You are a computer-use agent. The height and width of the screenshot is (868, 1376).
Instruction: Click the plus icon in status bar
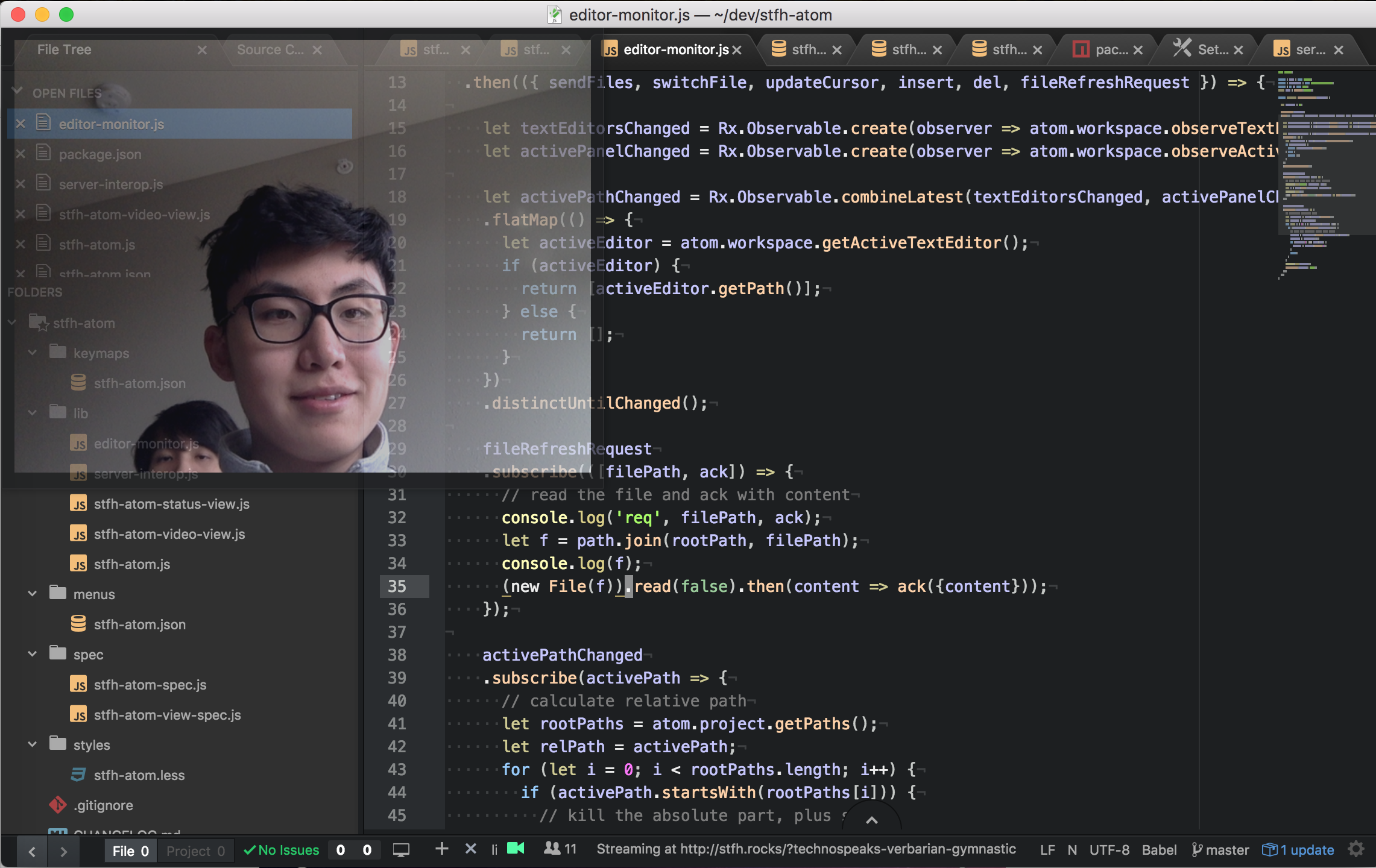(x=441, y=849)
